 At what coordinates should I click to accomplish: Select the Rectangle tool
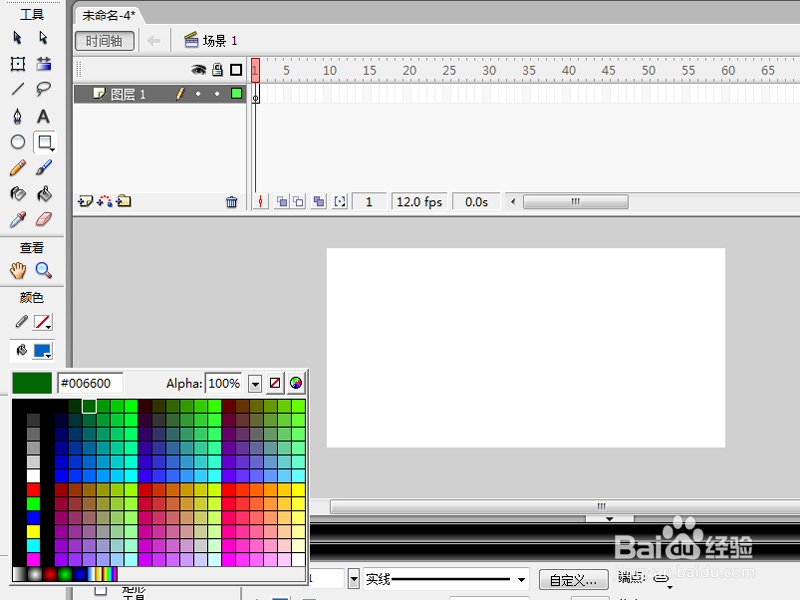44,142
